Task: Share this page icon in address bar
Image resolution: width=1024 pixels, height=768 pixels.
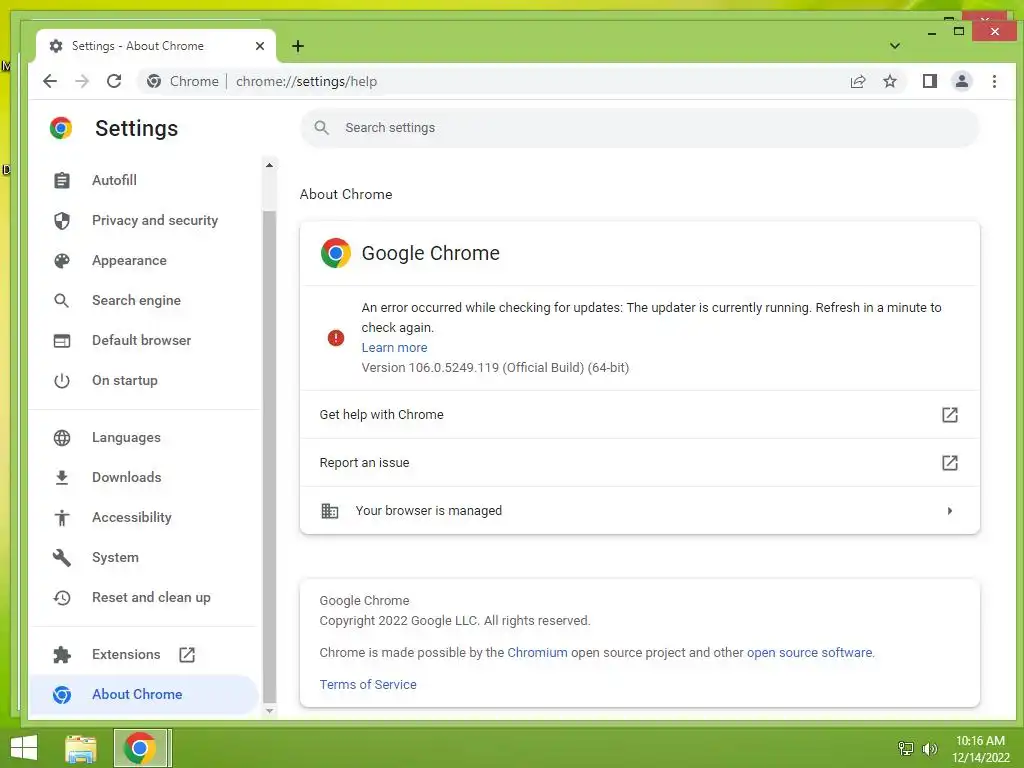Action: pos(857,82)
